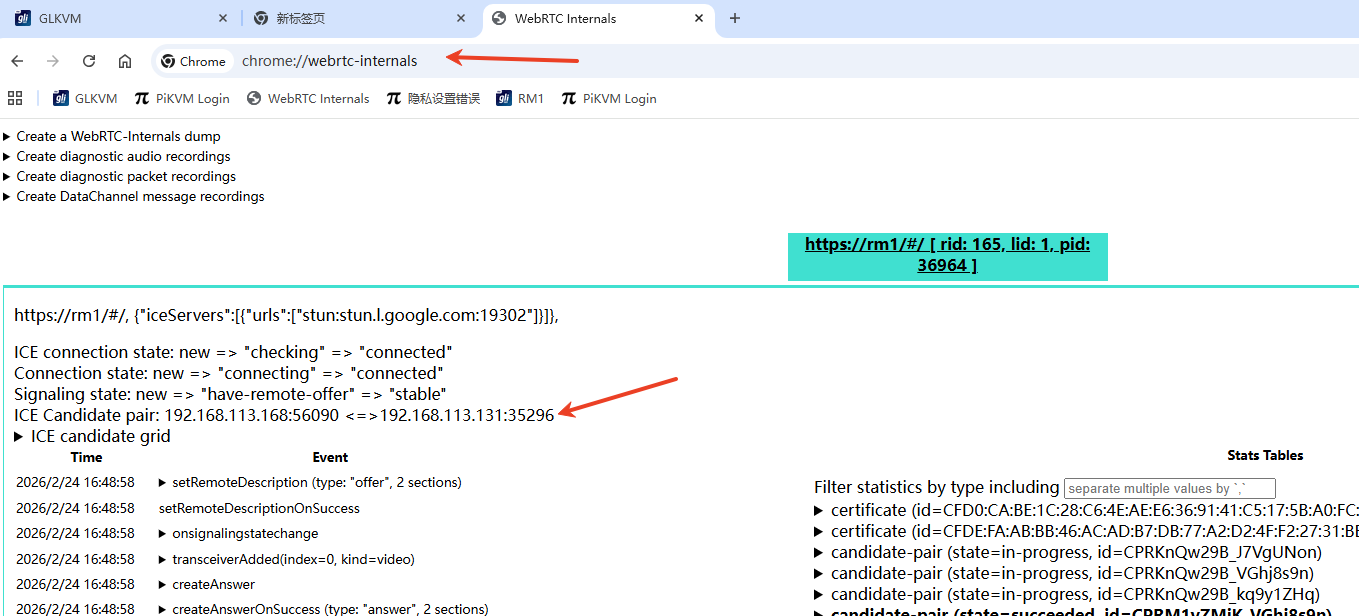The height and width of the screenshot is (616, 1359).
Task: Select the https://rm1/#/ peer connection tab
Action: pos(947,254)
